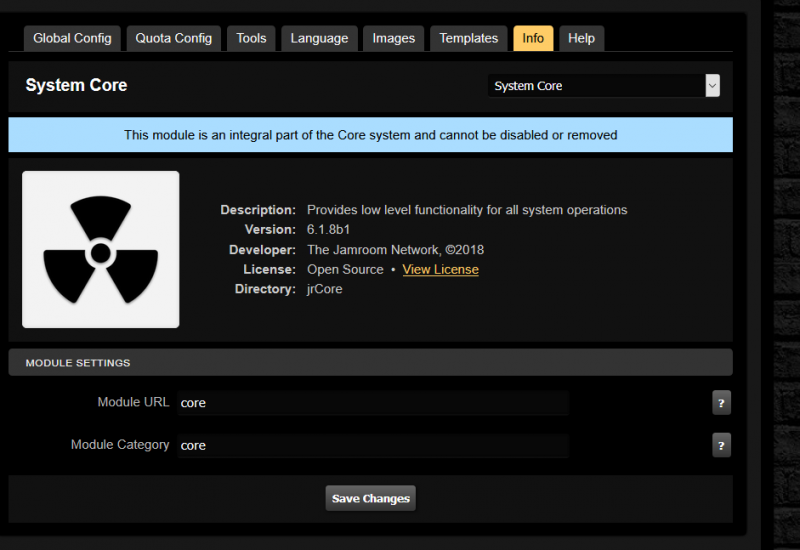Open the Help tab
This screenshot has width=800, height=550.
point(581,38)
